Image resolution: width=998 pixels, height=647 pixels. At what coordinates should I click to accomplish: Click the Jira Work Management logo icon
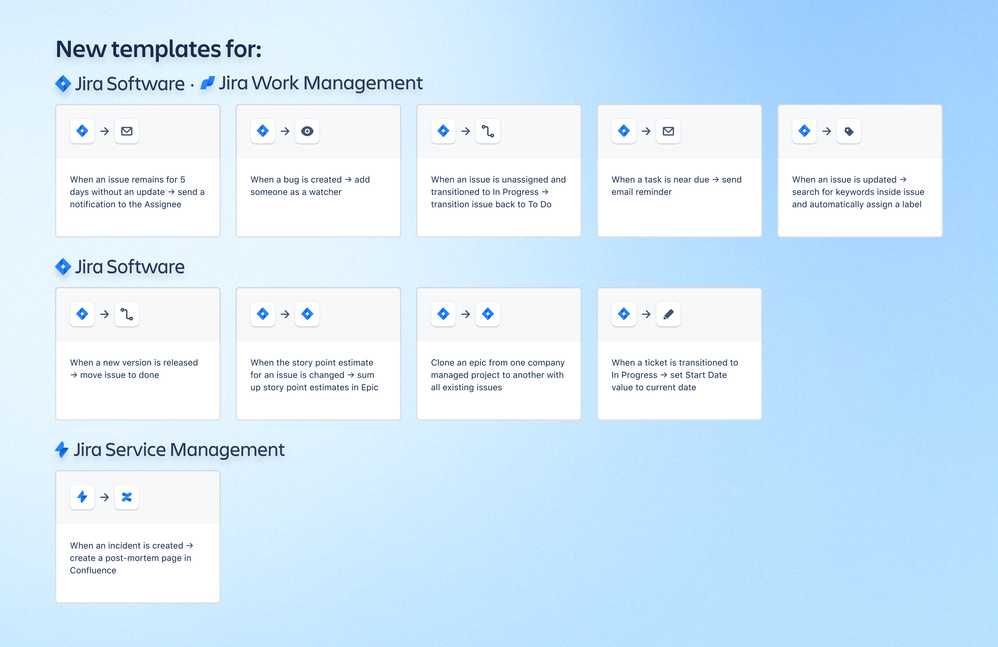click(x=207, y=83)
